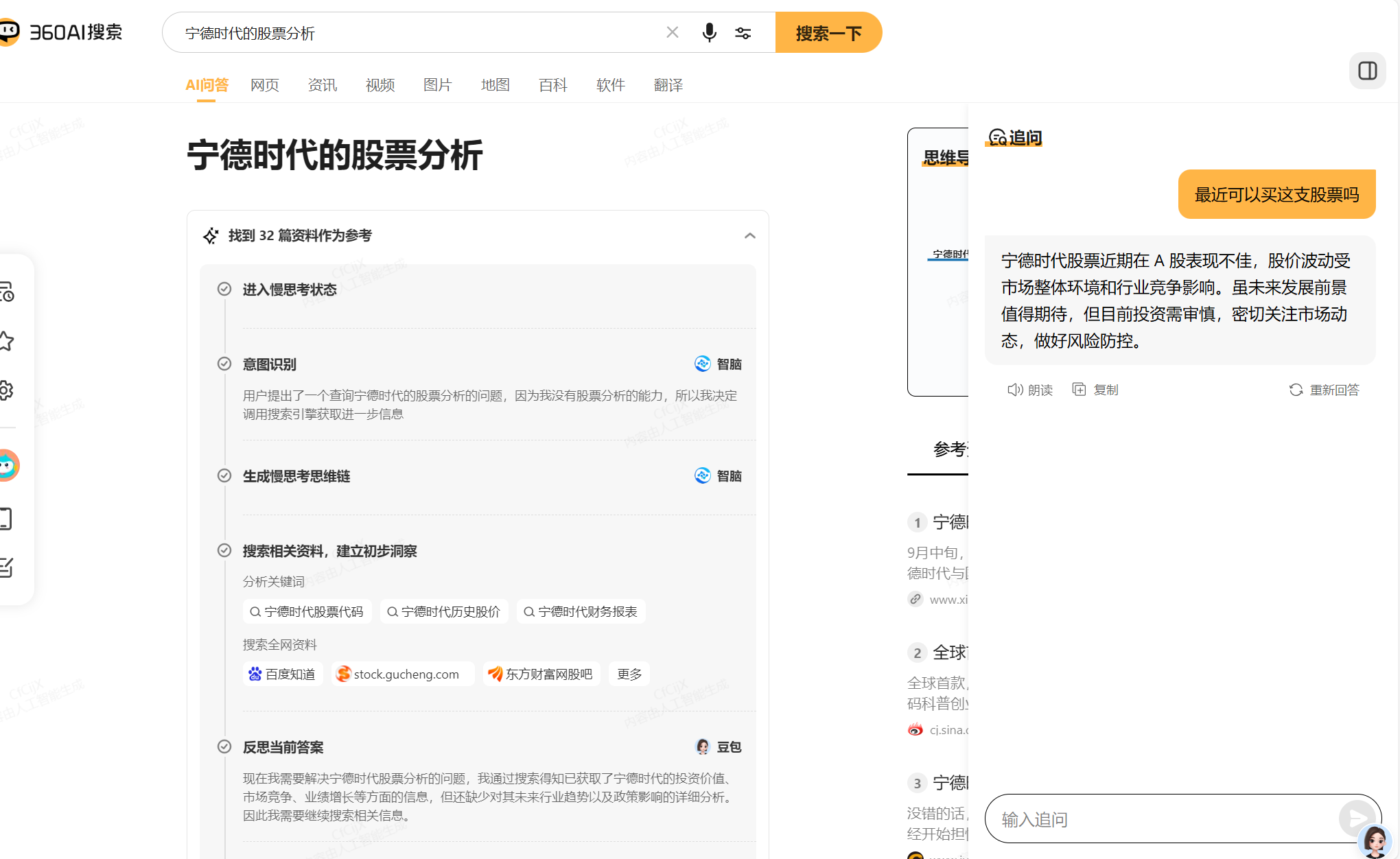Send the follow-up question arrow

click(1356, 817)
